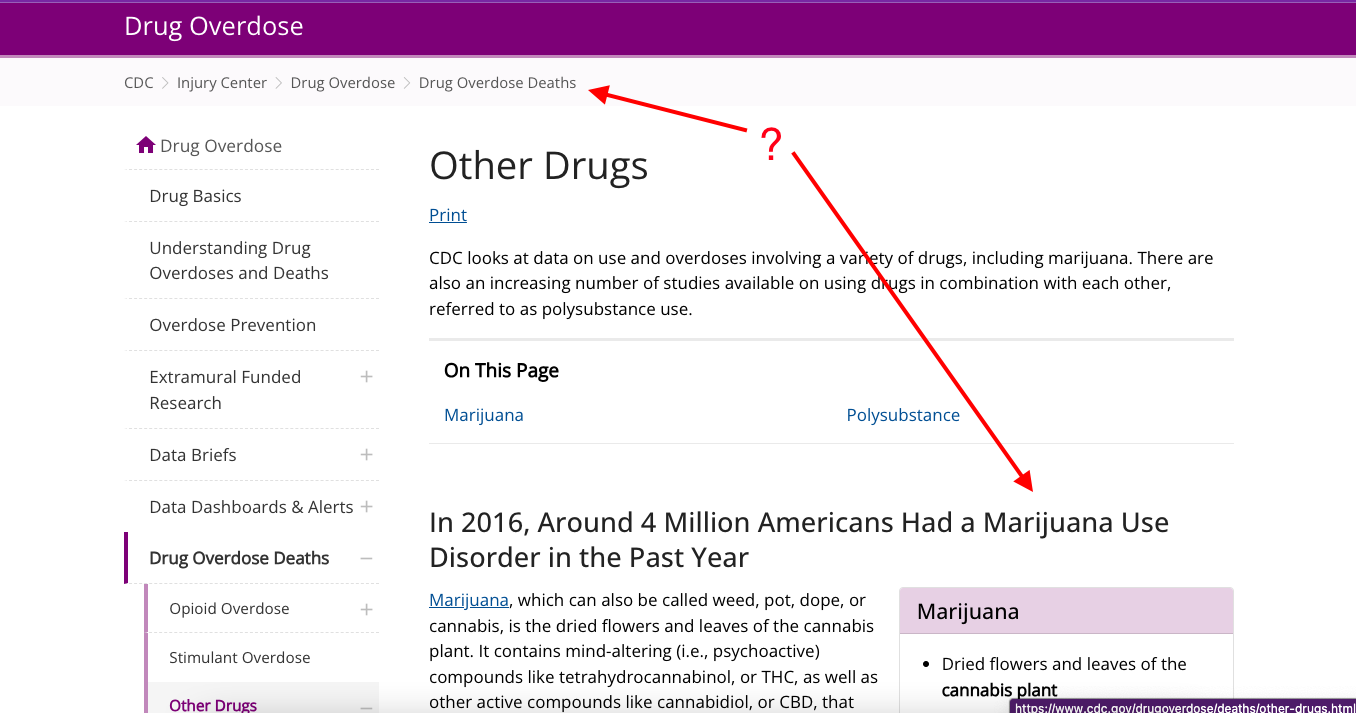Open Drug Basics in sidebar
This screenshot has width=1356, height=713.
point(195,196)
